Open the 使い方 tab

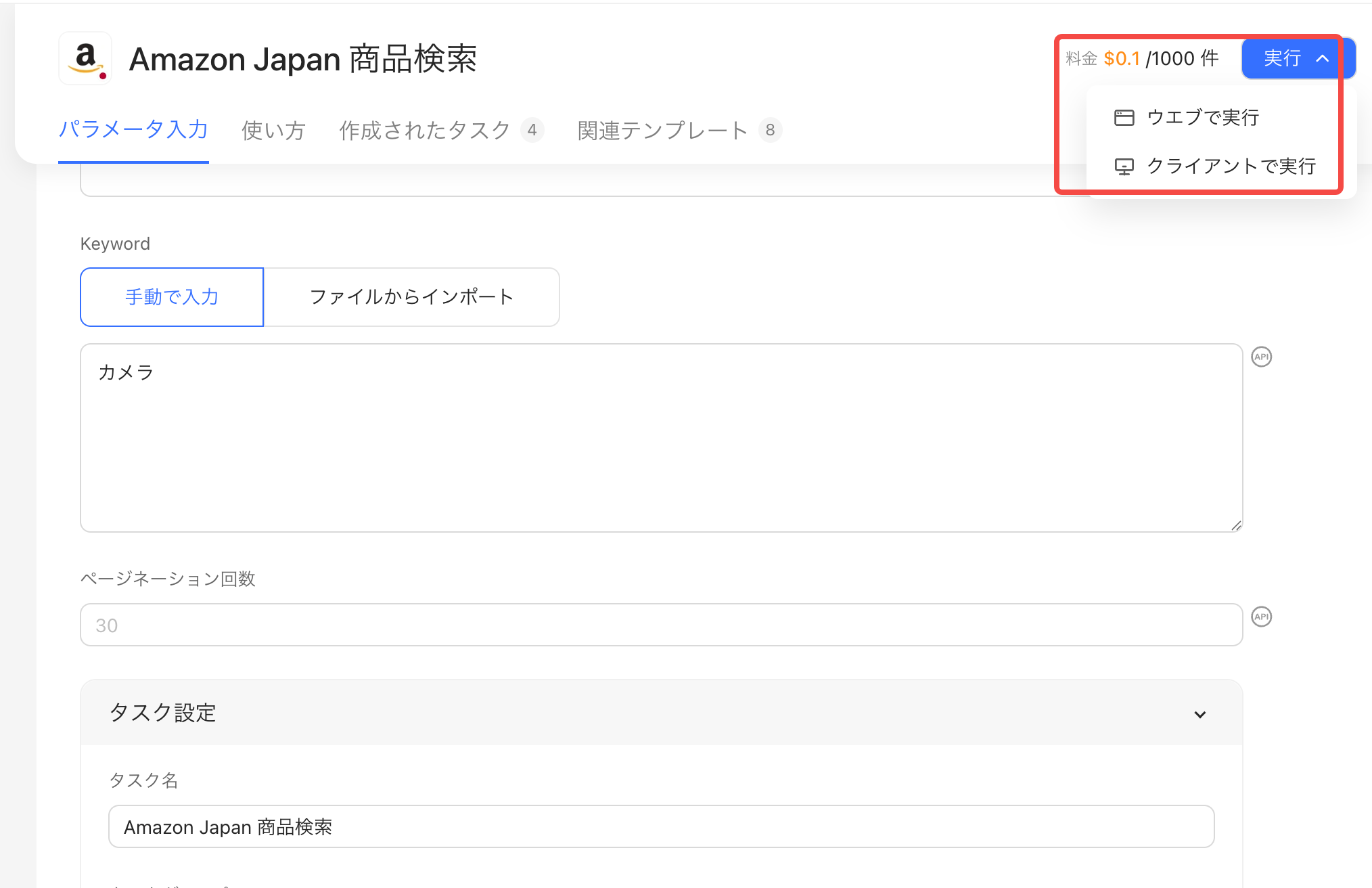pos(274,130)
